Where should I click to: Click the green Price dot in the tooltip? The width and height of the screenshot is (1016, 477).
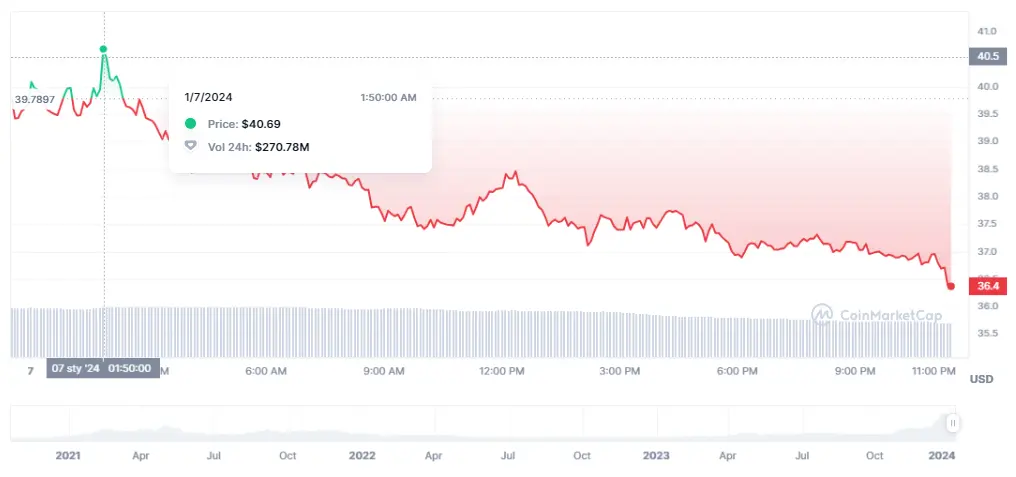click(191, 123)
